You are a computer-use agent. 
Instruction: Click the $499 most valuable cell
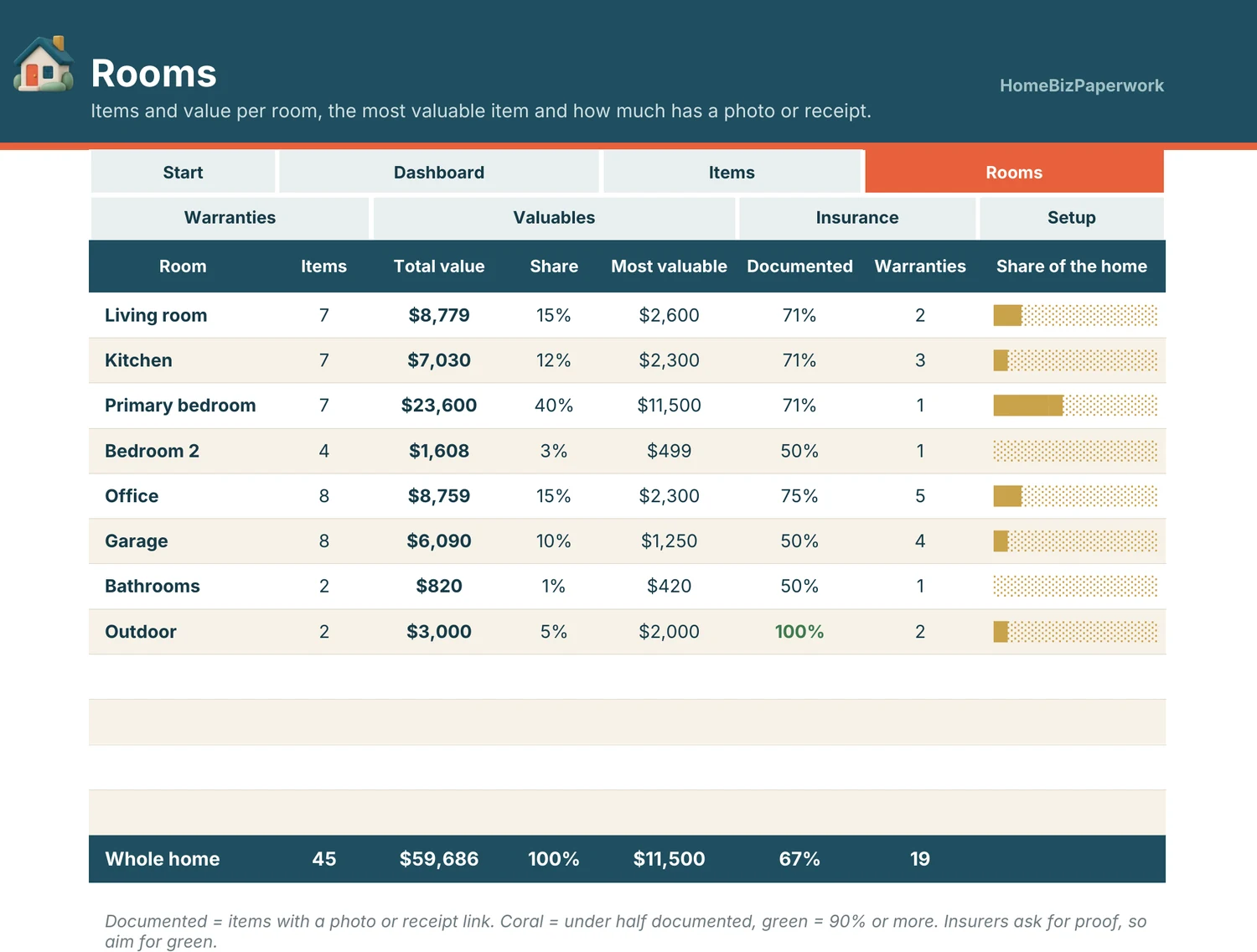pyautogui.click(x=669, y=451)
